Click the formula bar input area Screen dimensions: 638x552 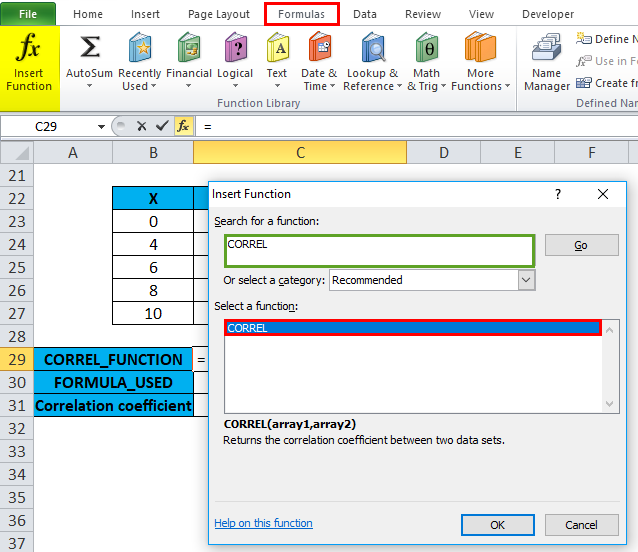coord(417,127)
